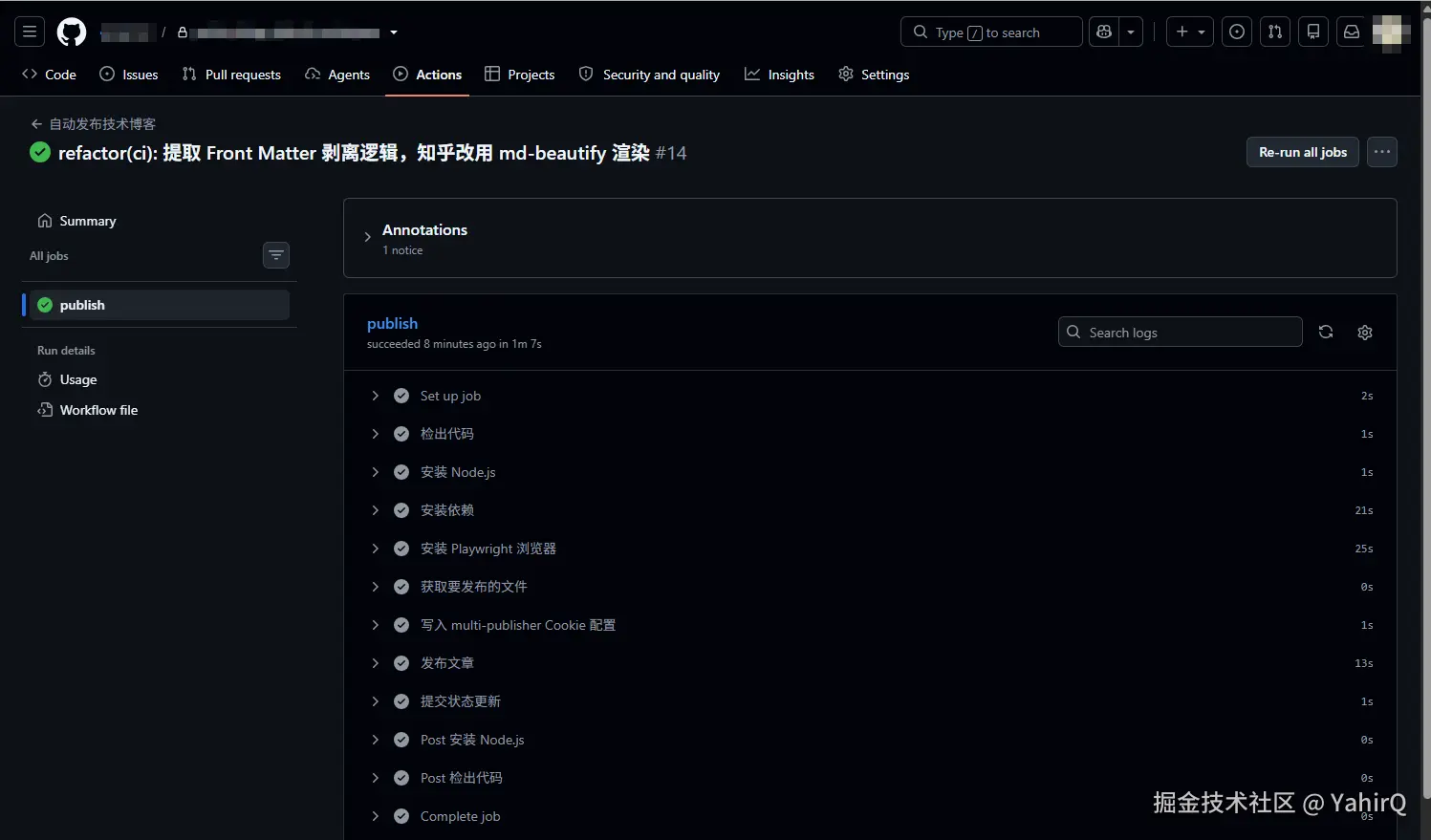The image size is (1431, 840).
Task: Open the repository Settings tab
Action: pyautogui.click(x=874, y=75)
